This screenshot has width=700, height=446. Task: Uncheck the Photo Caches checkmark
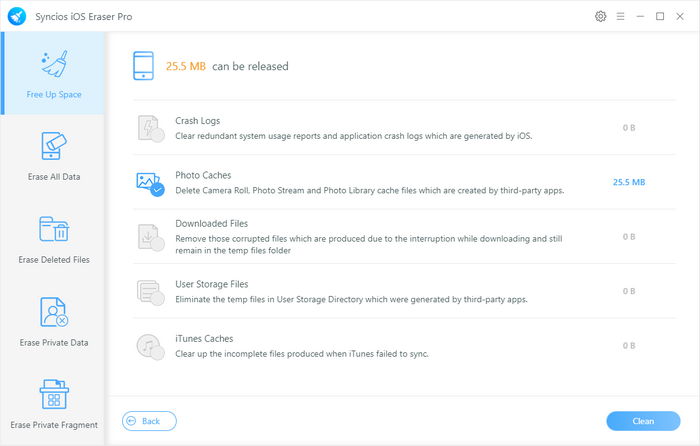[158, 190]
